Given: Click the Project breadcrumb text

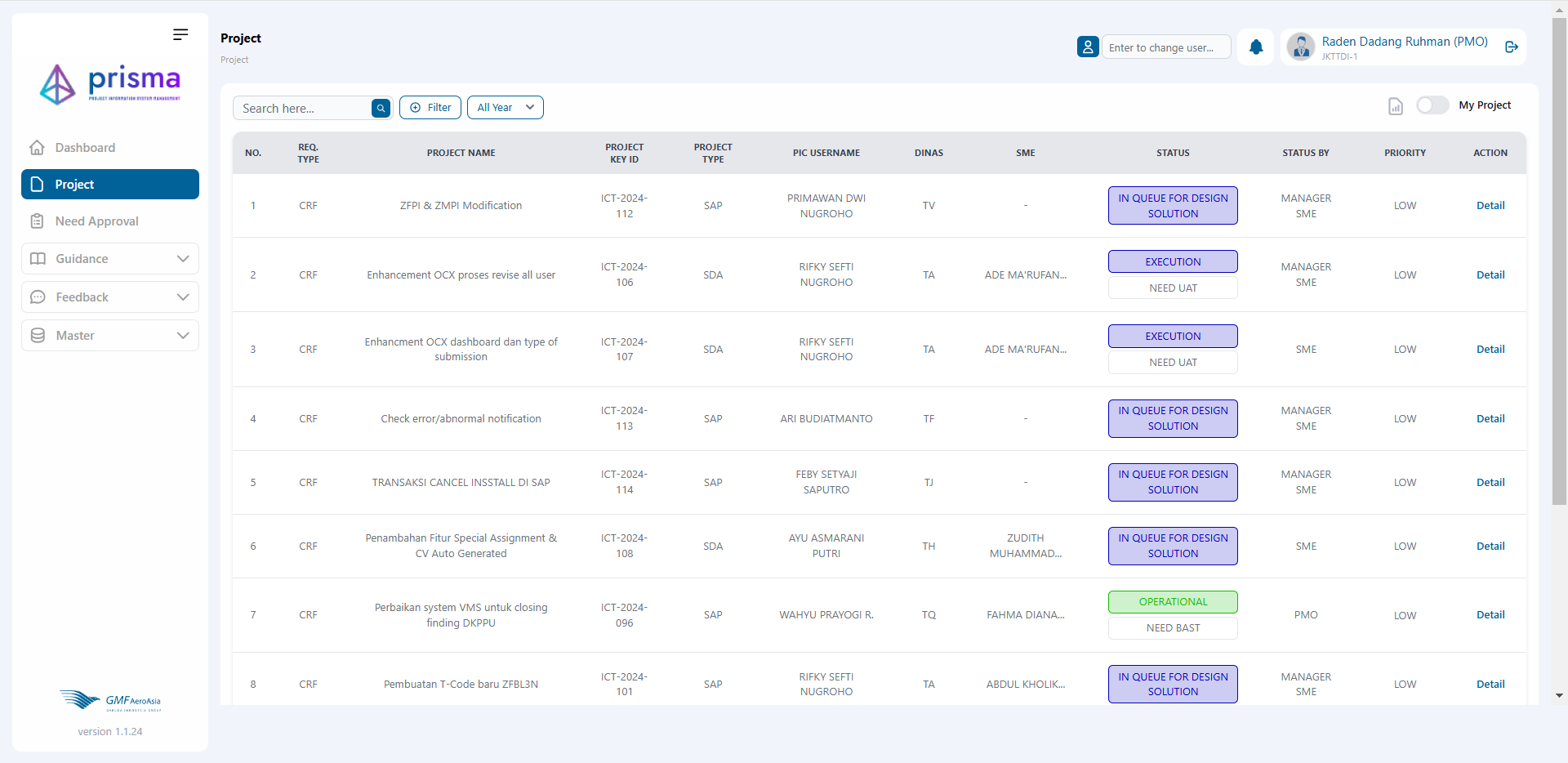Looking at the screenshot, I should click(x=234, y=60).
